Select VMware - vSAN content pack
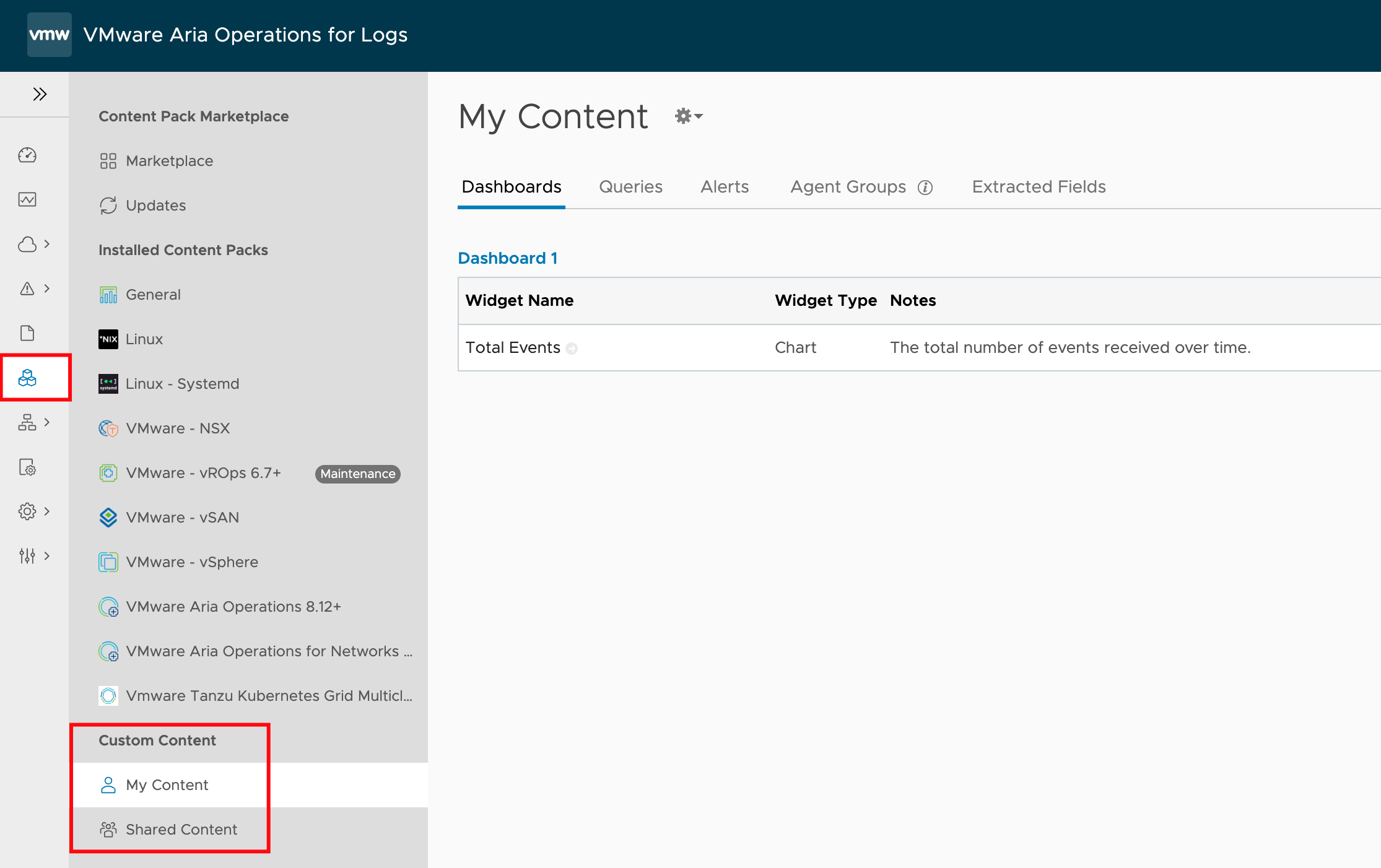The width and height of the screenshot is (1381, 868). pos(182,518)
